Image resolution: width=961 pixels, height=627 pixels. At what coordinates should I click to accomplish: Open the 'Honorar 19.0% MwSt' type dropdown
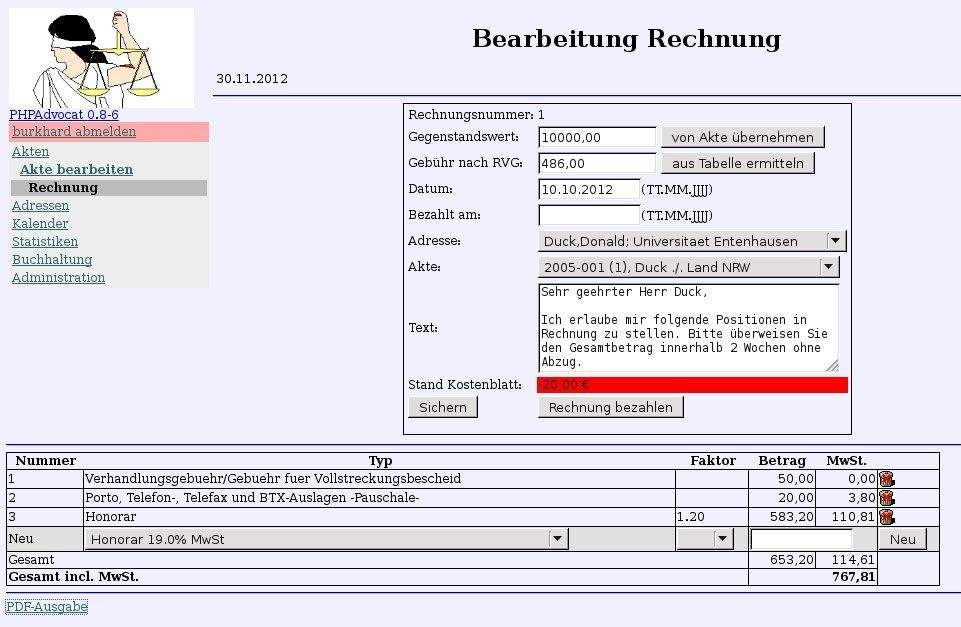point(558,538)
